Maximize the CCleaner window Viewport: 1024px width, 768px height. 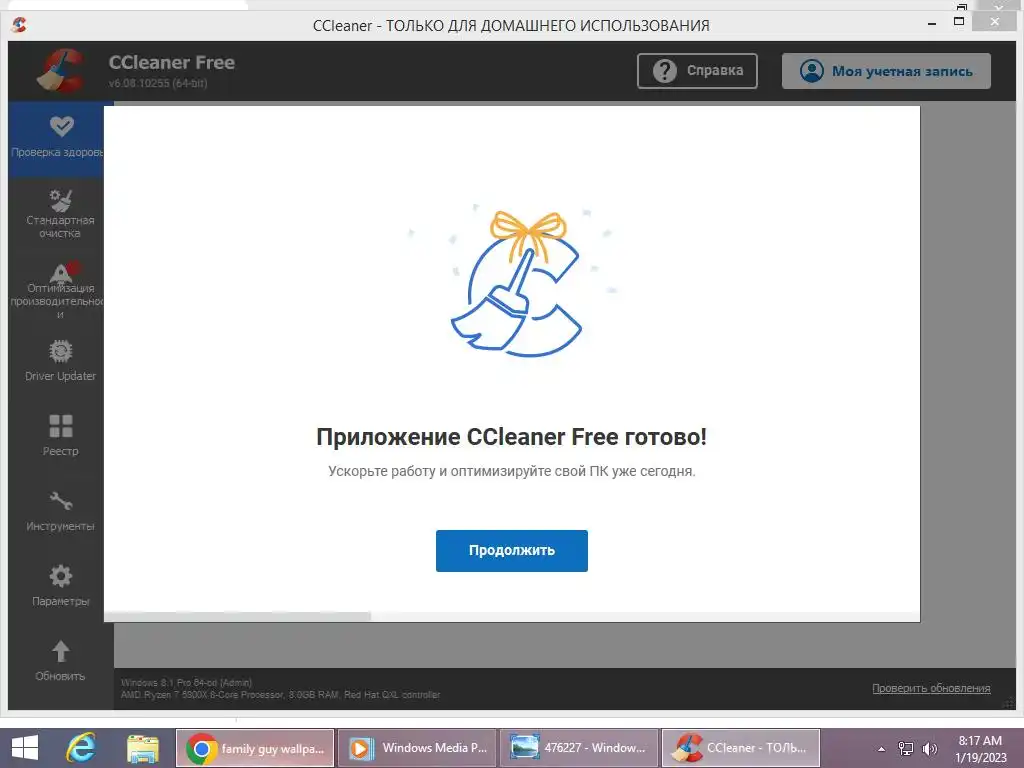[x=959, y=22]
